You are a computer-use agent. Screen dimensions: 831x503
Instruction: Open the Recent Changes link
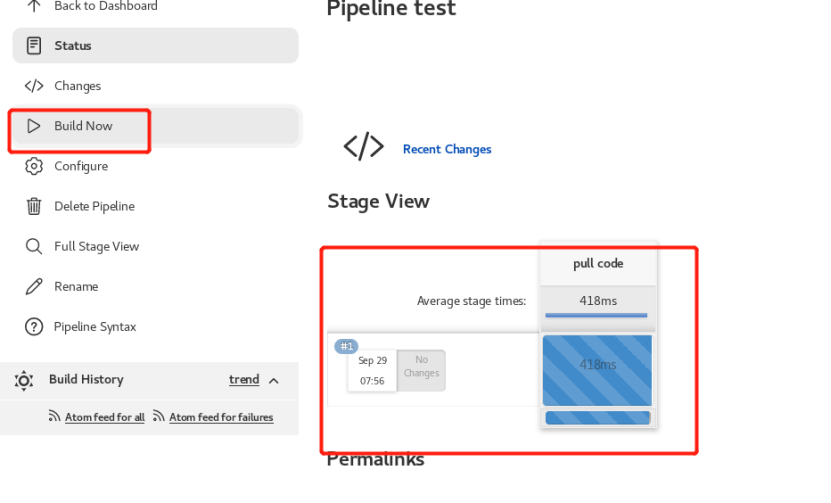coord(447,149)
